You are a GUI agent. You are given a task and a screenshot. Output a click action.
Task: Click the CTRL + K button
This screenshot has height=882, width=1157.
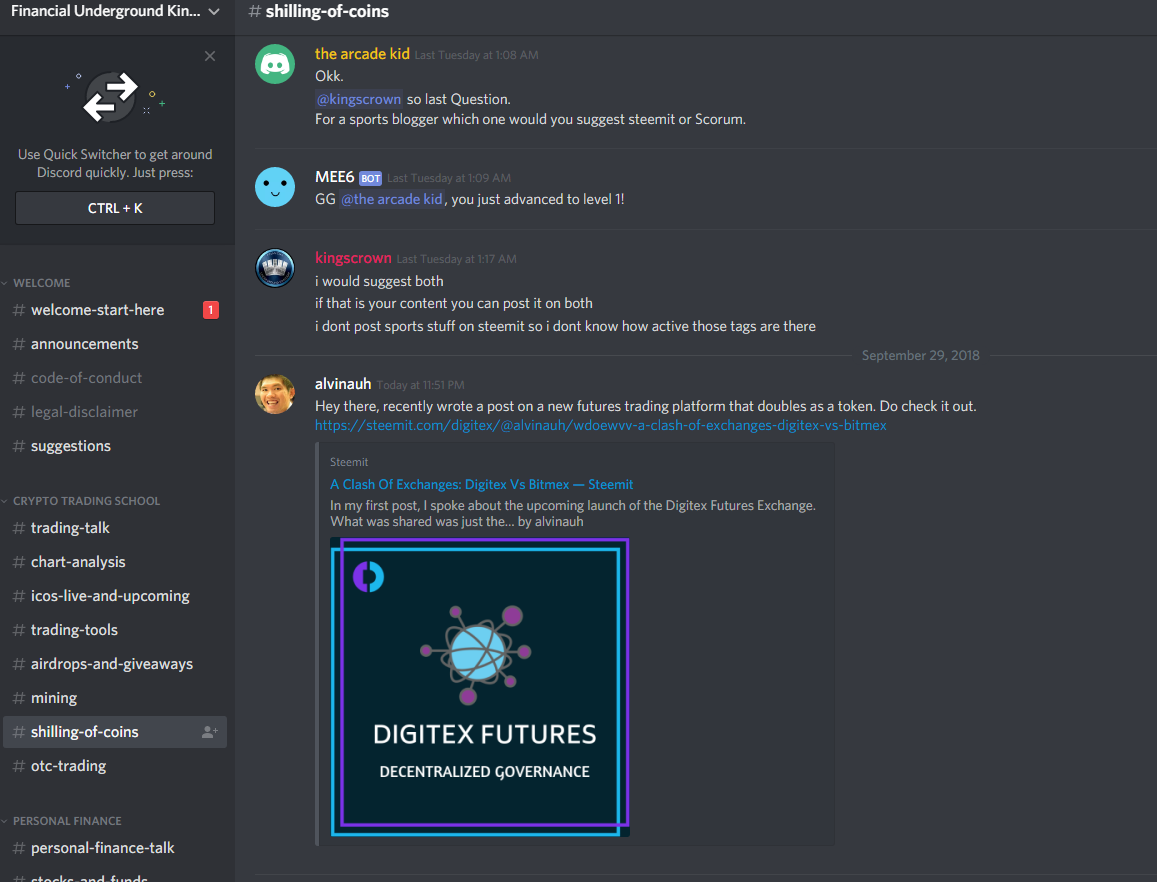115,208
